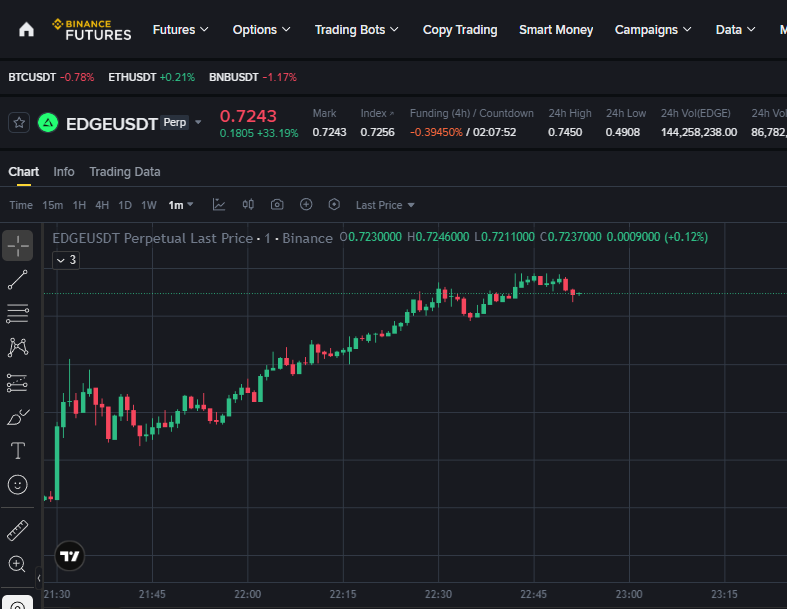
Task: Open the 1m interval dropdown
Action: click(181, 205)
